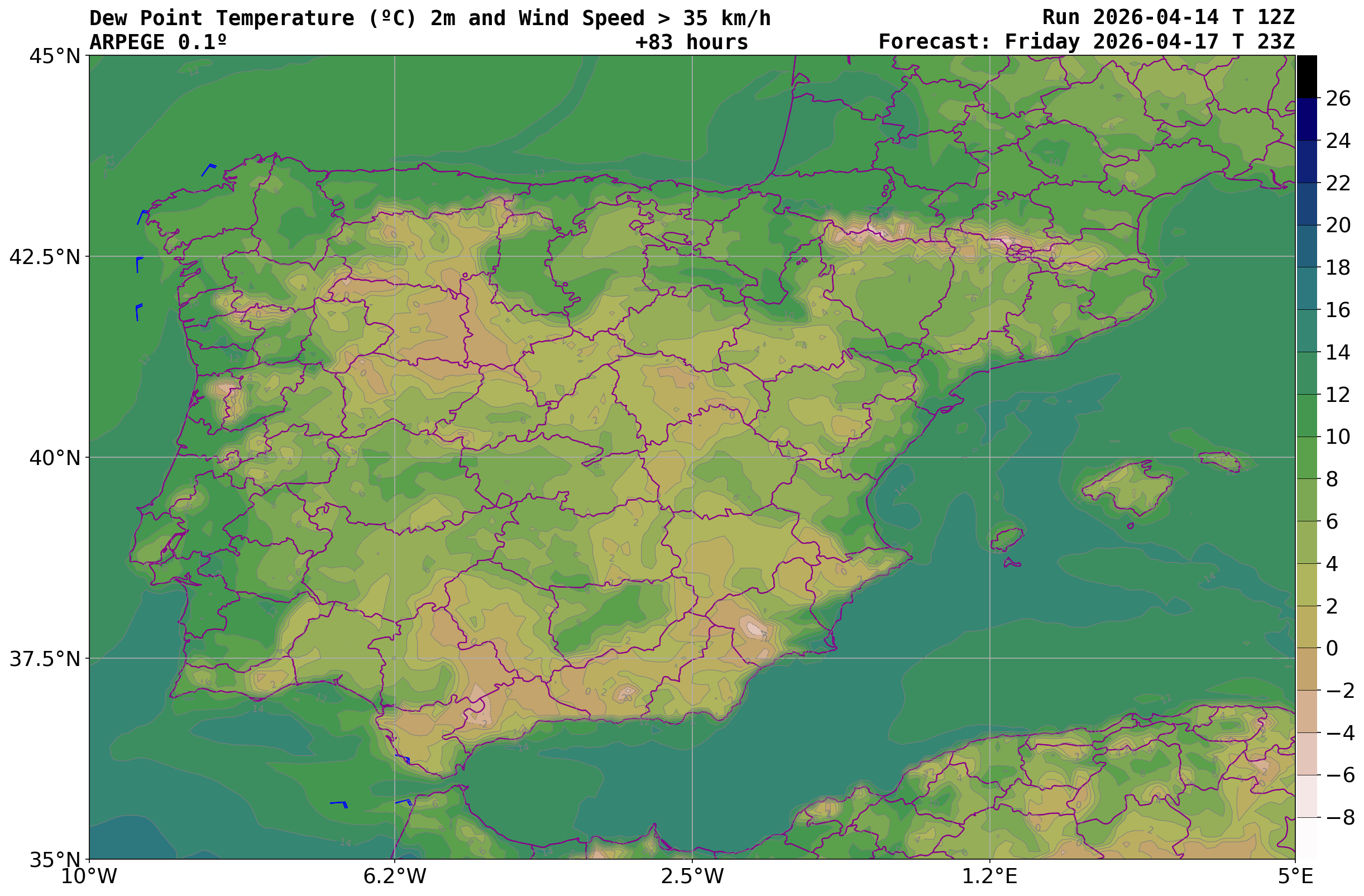Select the white colorbar segment below -8

pyautogui.click(x=1306, y=838)
